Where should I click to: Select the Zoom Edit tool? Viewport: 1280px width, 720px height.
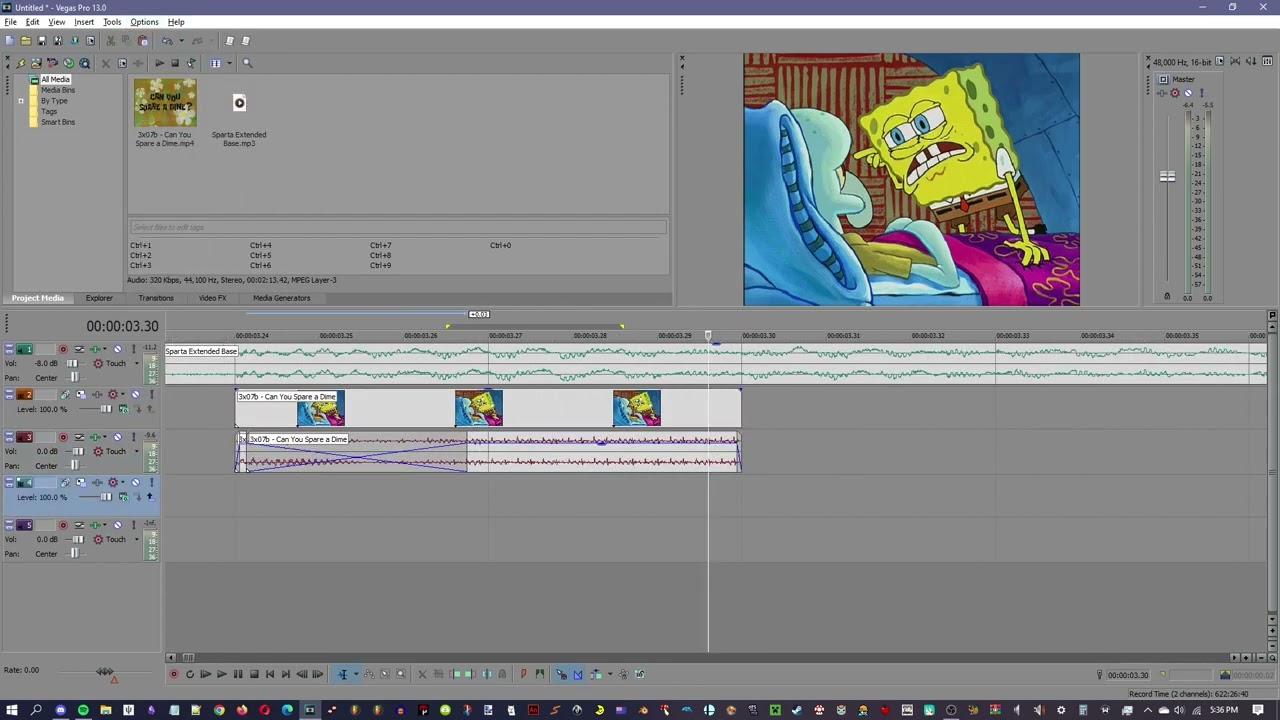(x=401, y=674)
